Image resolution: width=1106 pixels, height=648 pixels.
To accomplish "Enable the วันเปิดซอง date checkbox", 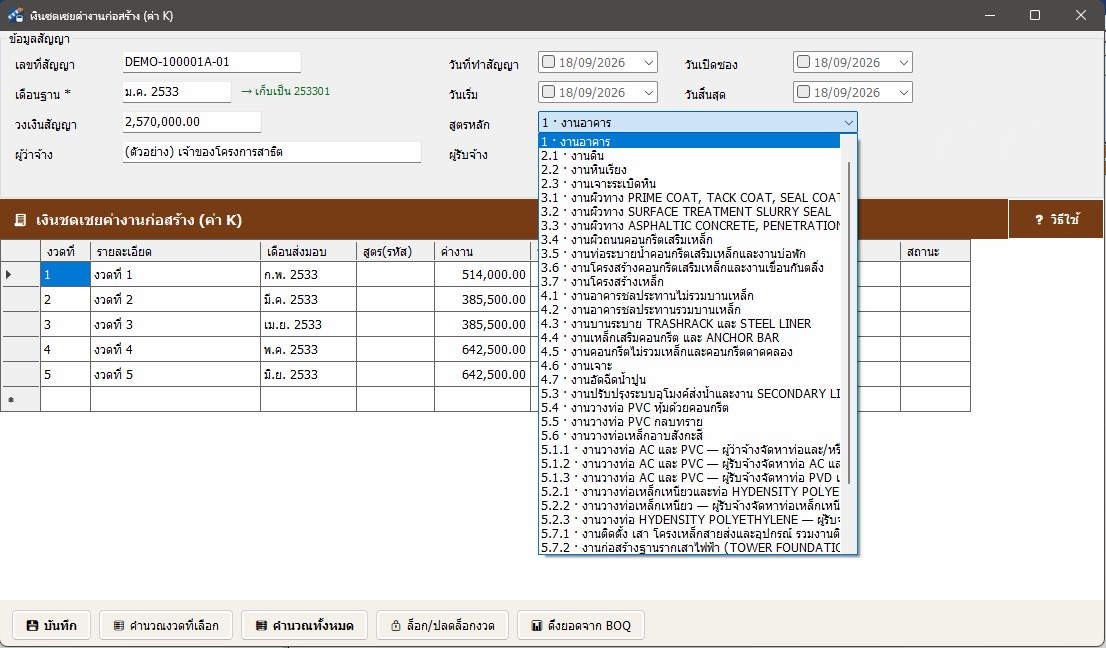I will pos(803,62).
